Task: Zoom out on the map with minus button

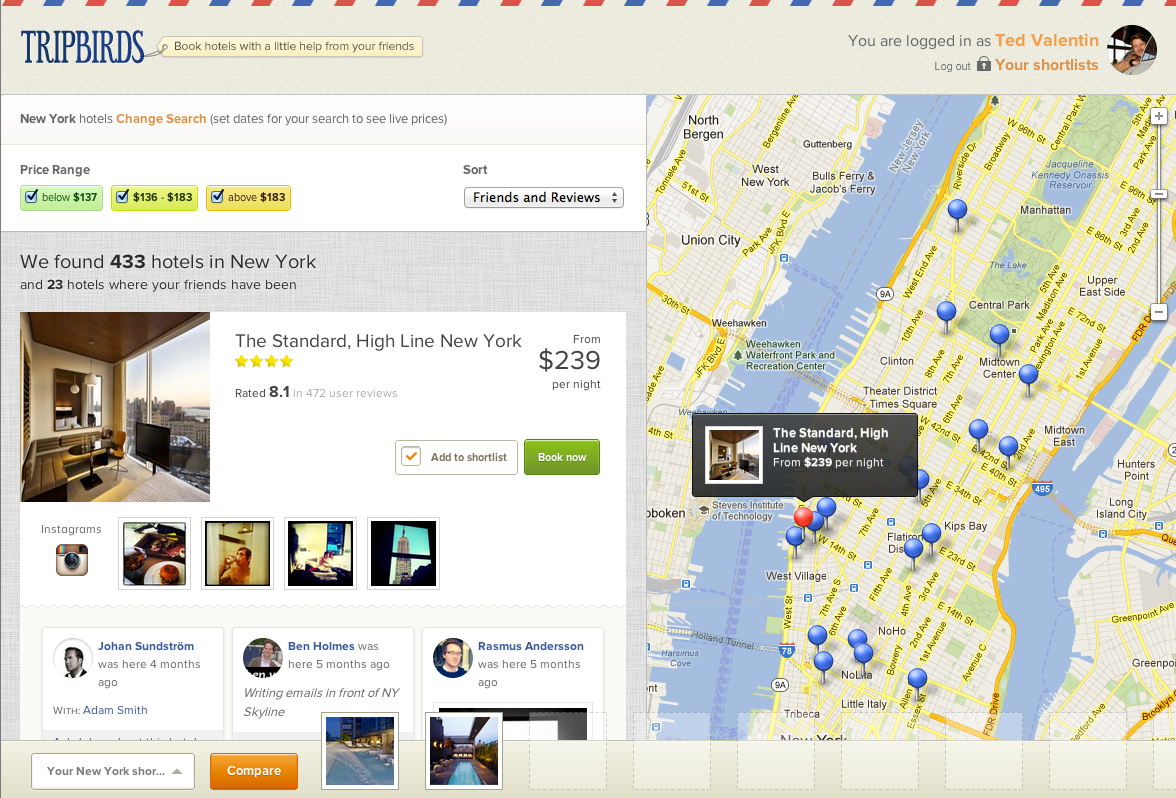Action: pyautogui.click(x=1159, y=312)
